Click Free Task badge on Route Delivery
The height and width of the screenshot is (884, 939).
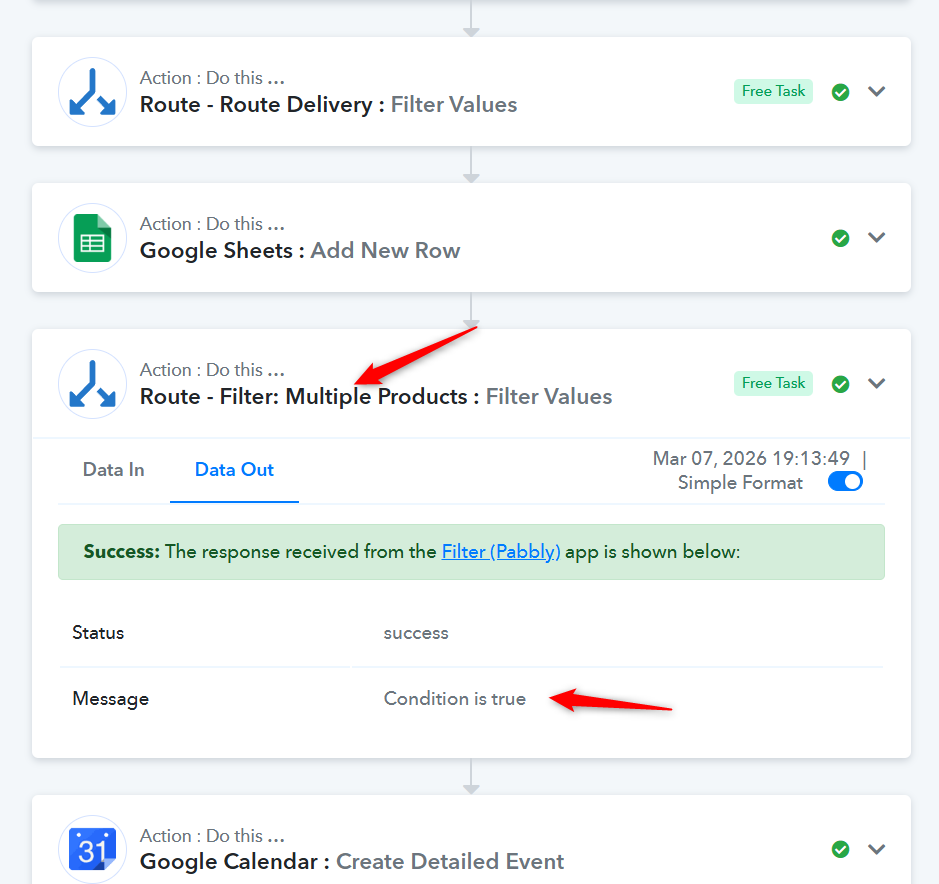coord(773,91)
